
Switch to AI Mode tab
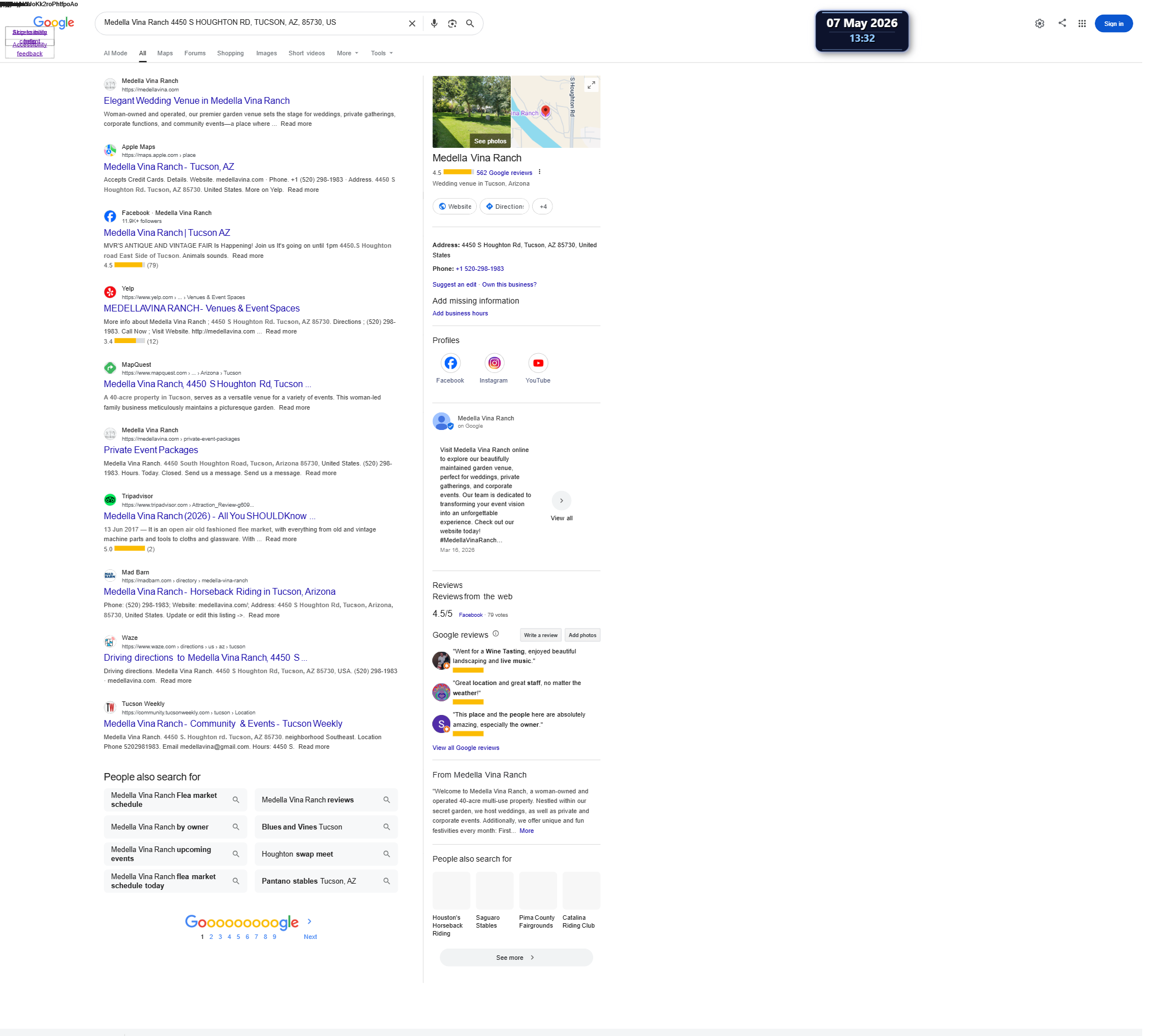point(115,53)
